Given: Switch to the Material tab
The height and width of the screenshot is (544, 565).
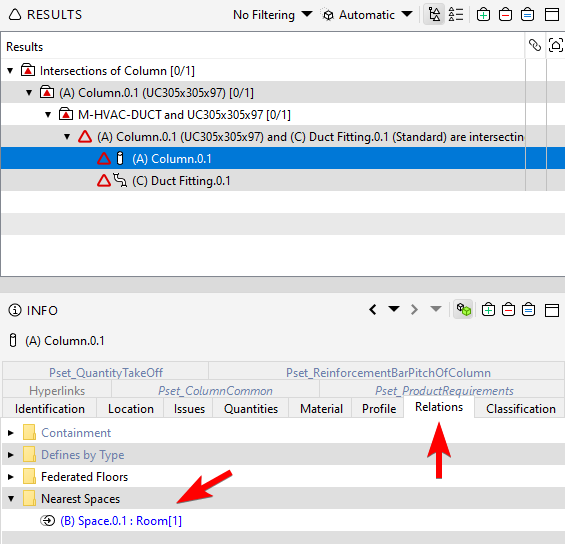Looking at the screenshot, I should [x=321, y=409].
